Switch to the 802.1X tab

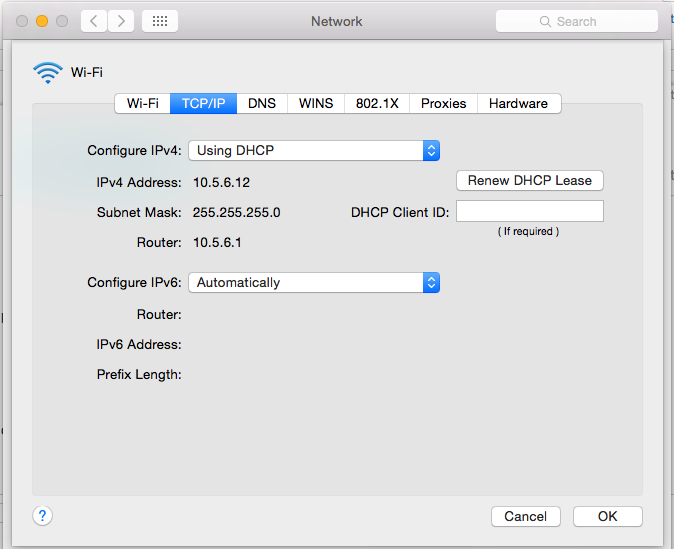coord(378,103)
